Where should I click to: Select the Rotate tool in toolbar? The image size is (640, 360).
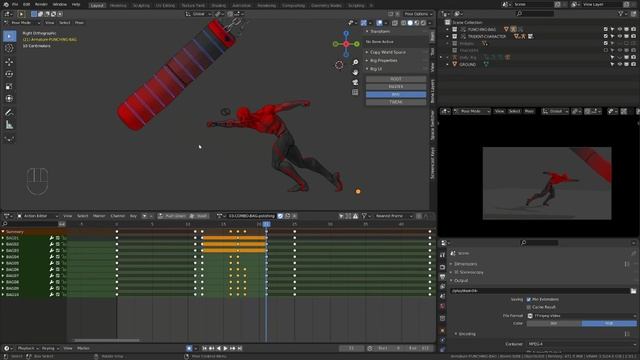pyautogui.click(x=9, y=74)
